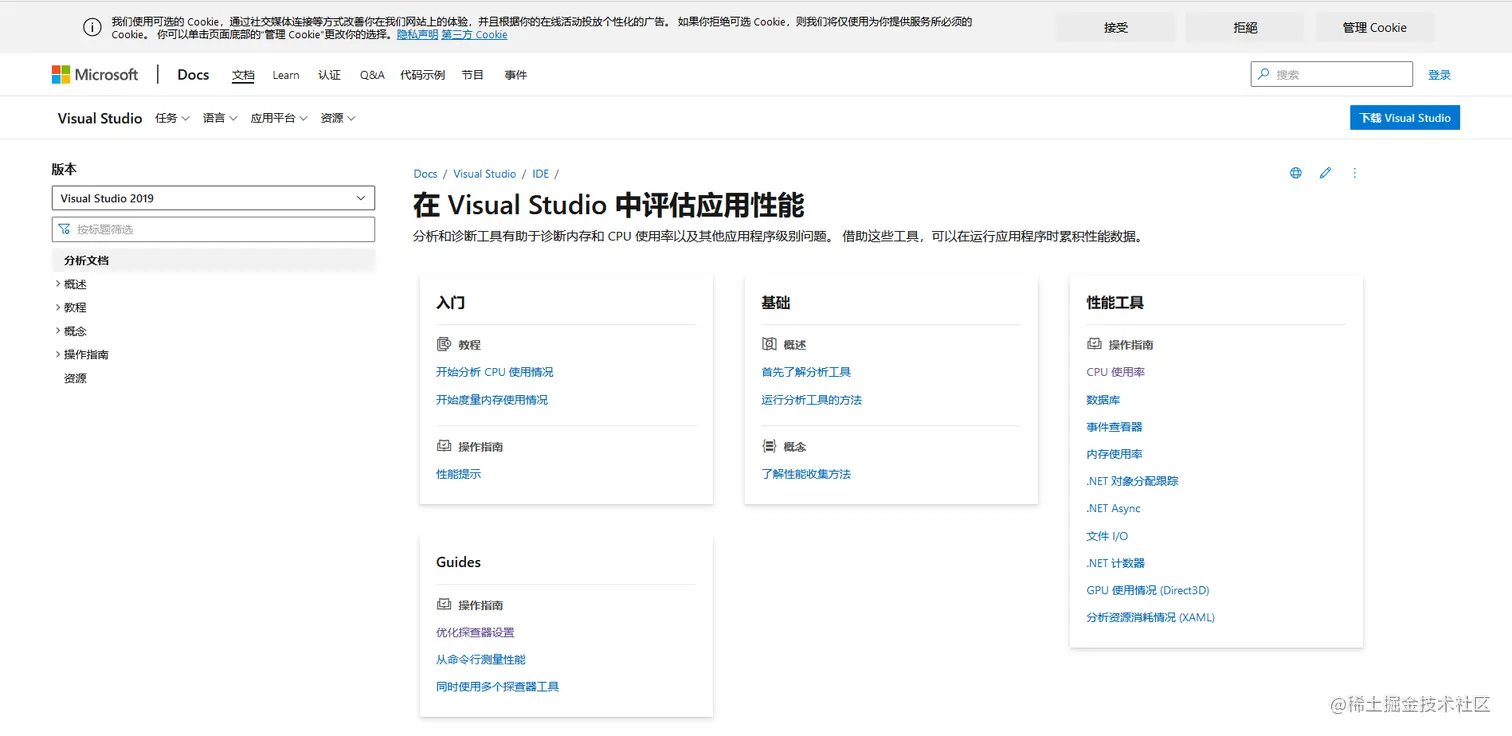Accept cookies with the 接受 button
The width and height of the screenshot is (1512, 736).
(1116, 27)
